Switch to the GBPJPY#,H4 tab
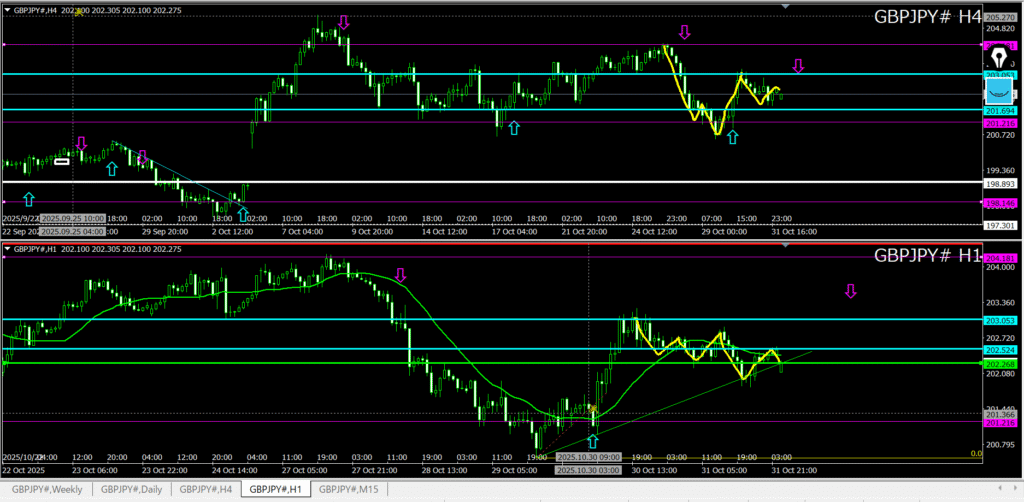The width and height of the screenshot is (1024, 502). [205, 489]
